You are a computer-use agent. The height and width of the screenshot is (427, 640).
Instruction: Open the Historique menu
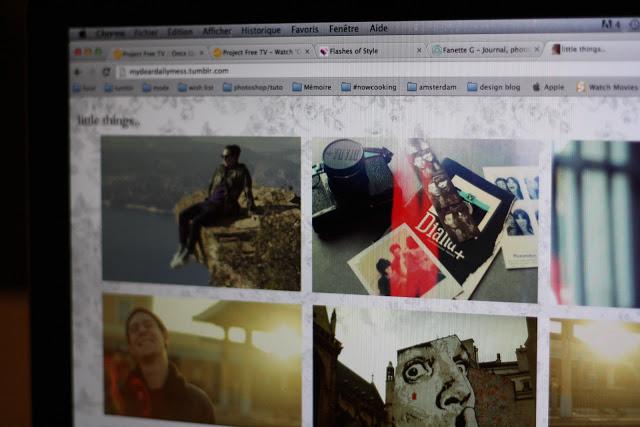click(261, 30)
